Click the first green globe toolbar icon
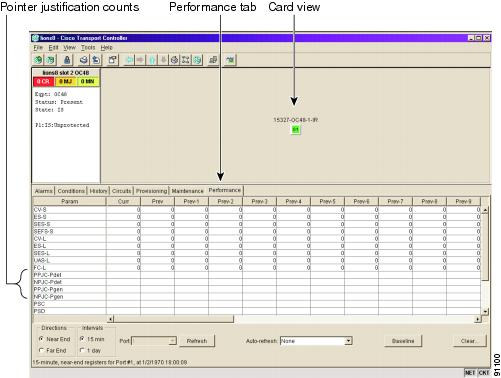The width and height of the screenshot is (501, 378). 38,60
